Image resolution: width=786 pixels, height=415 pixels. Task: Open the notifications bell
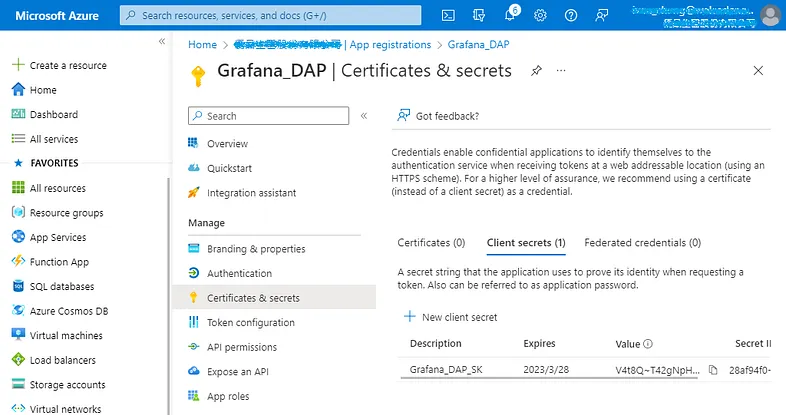510,15
